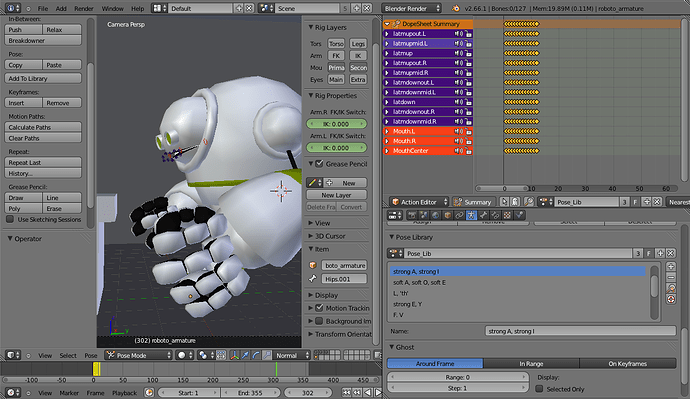The width and height of the screenshot is (690, 399).
Task: Open the Render menu in top bar
Action: click(x=84, y=8)
